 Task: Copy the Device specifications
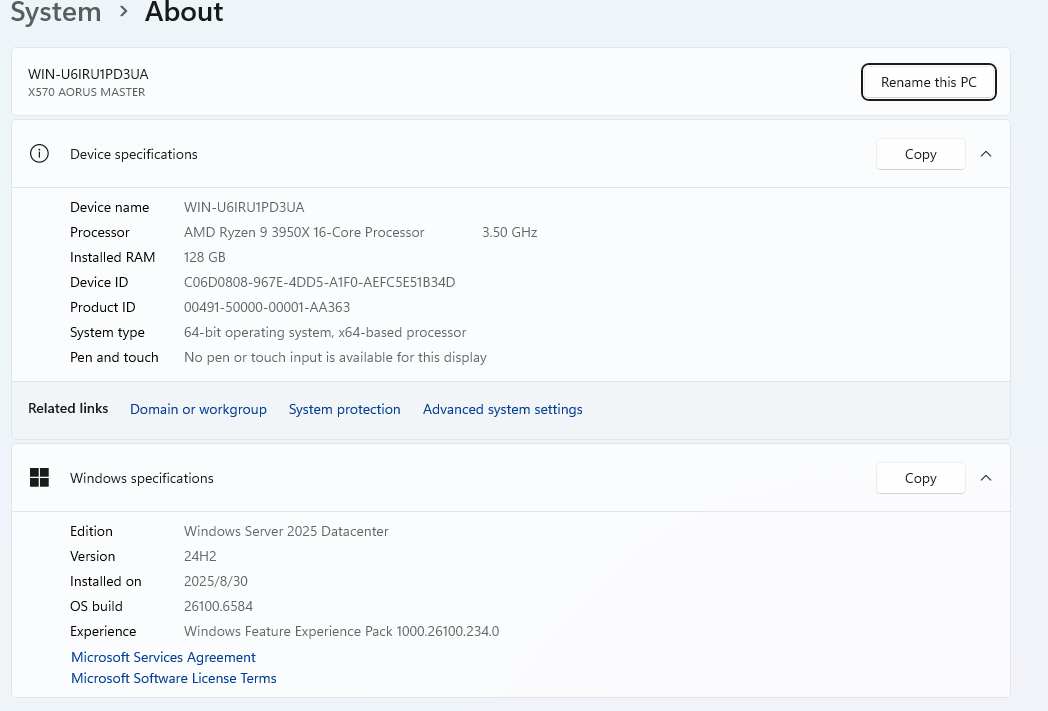pos(920,154)
